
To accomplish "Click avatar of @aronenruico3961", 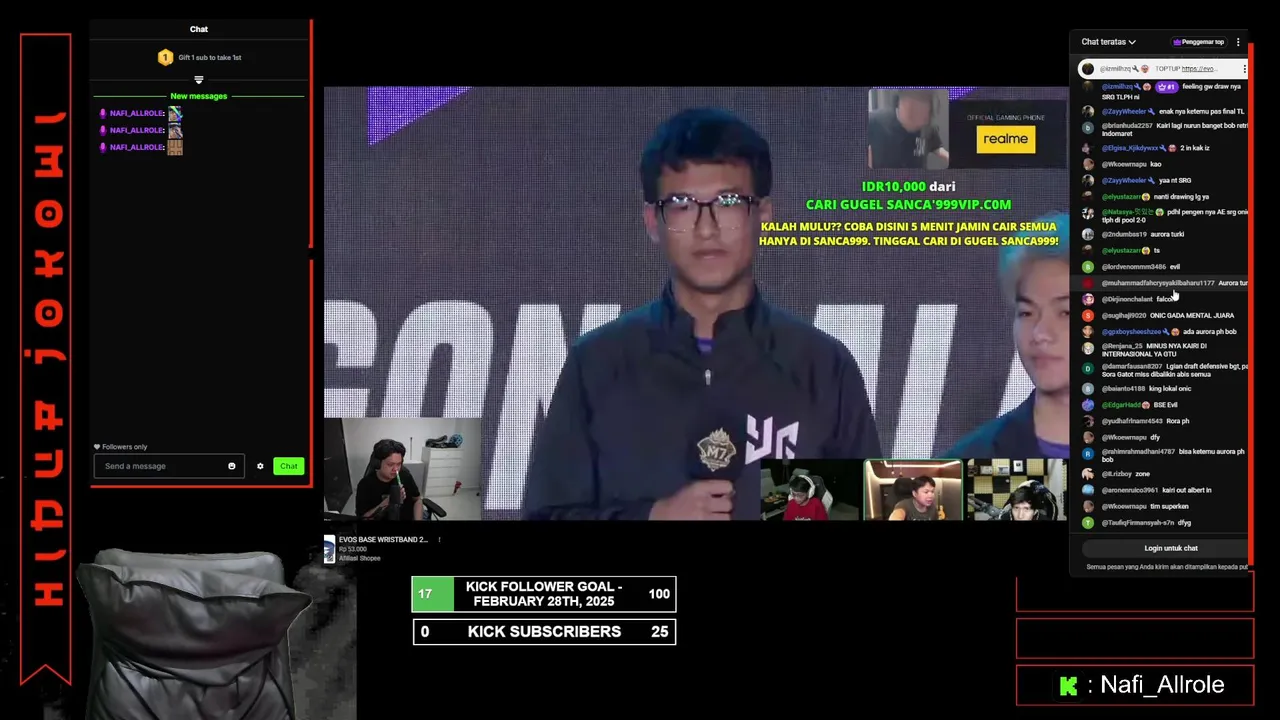I will (1088, 491).
